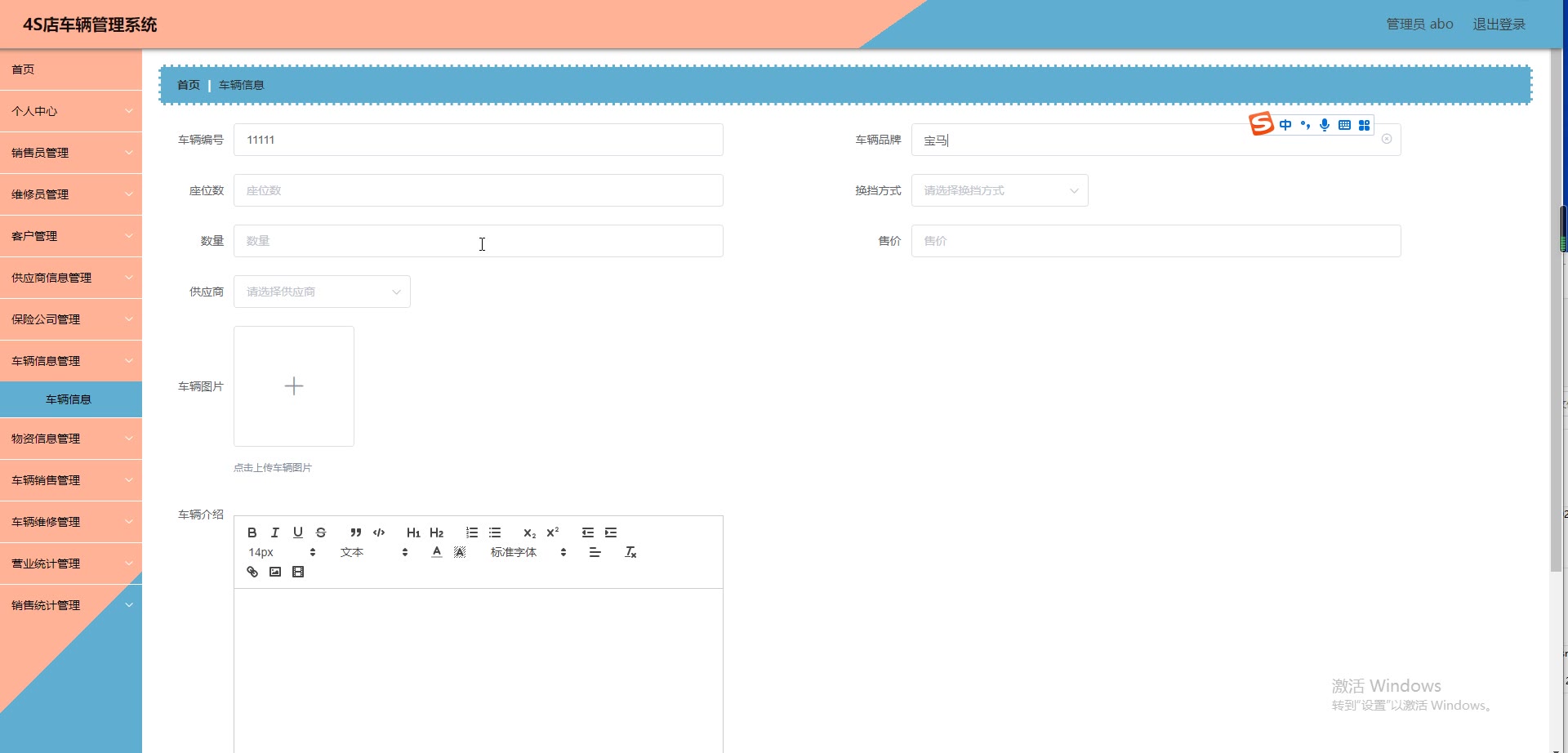The height and width of the screenshot is (753, 1568).
Task: Create an ordered numbered list
Action: click(472, 532)
